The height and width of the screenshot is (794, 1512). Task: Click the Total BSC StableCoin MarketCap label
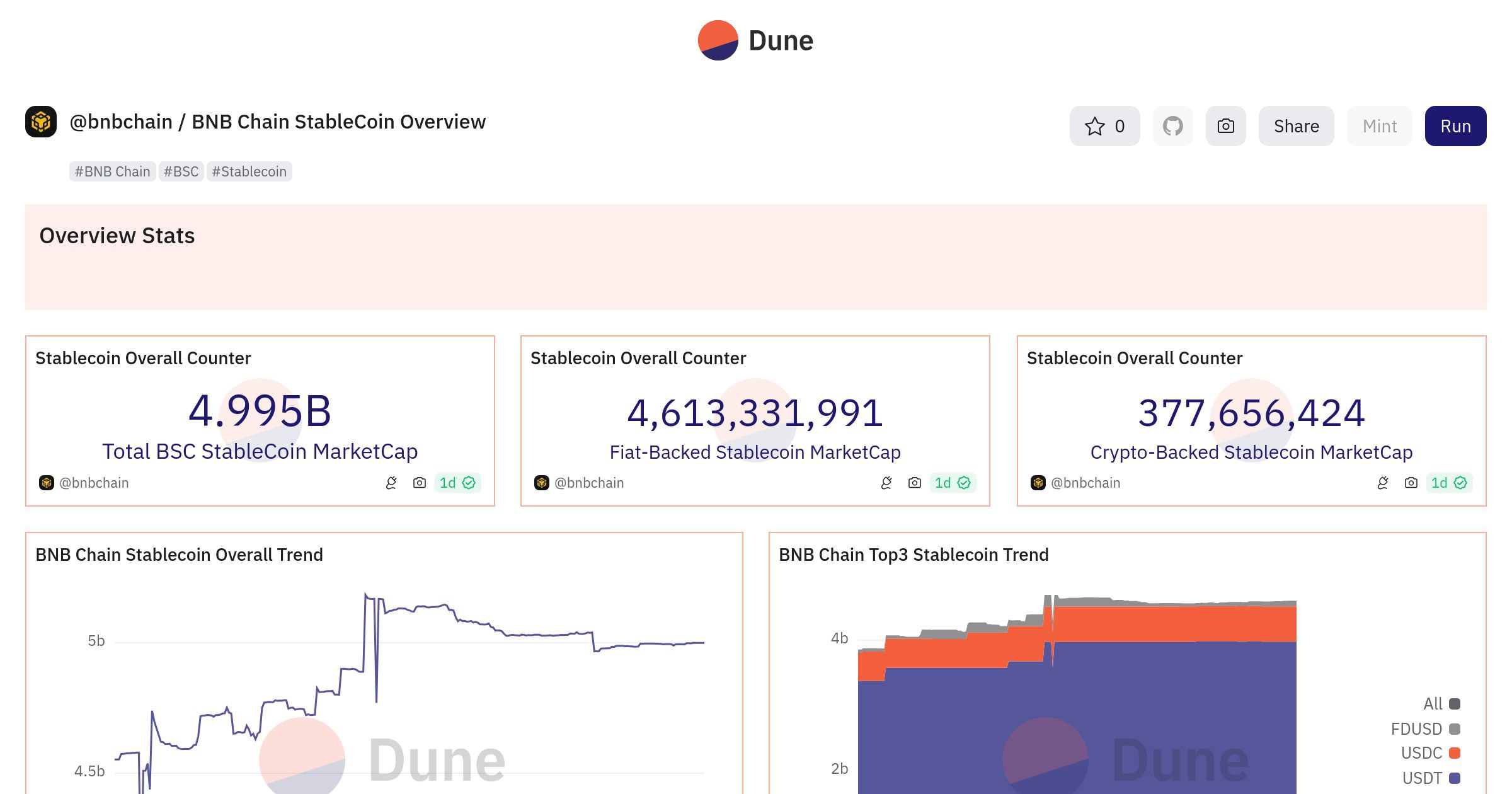click(x=260, y=452)
